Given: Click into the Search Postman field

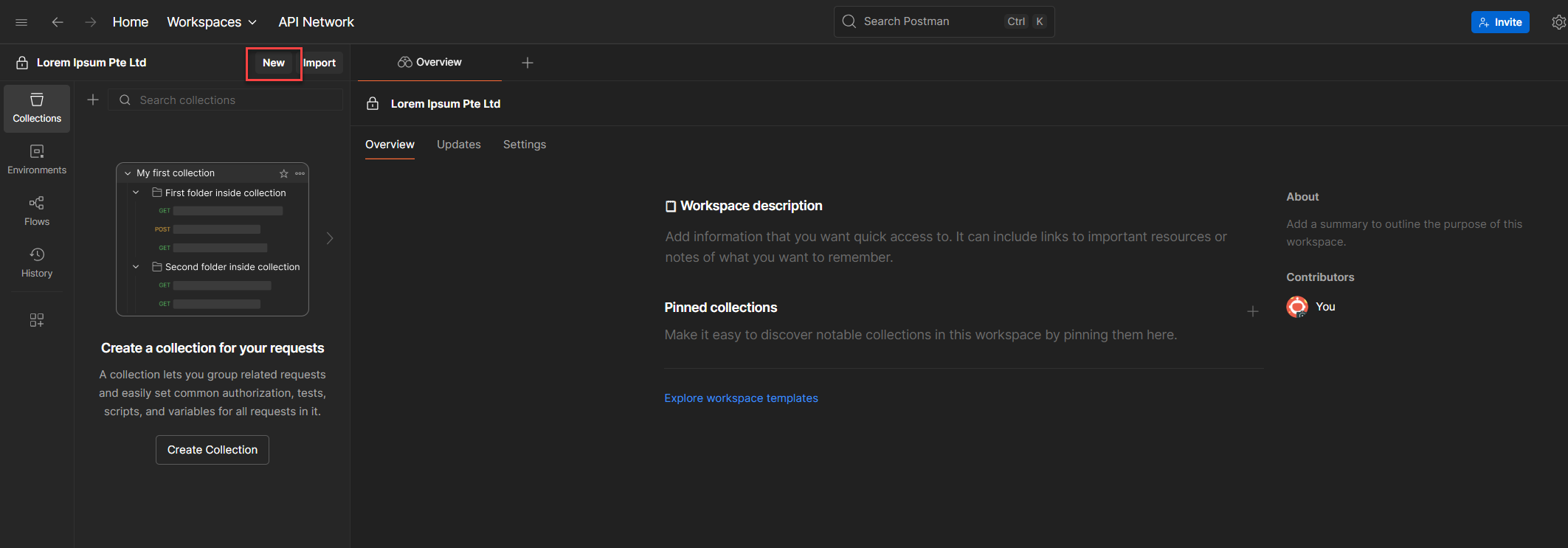Looking at the screenshot, I should 944,21.
